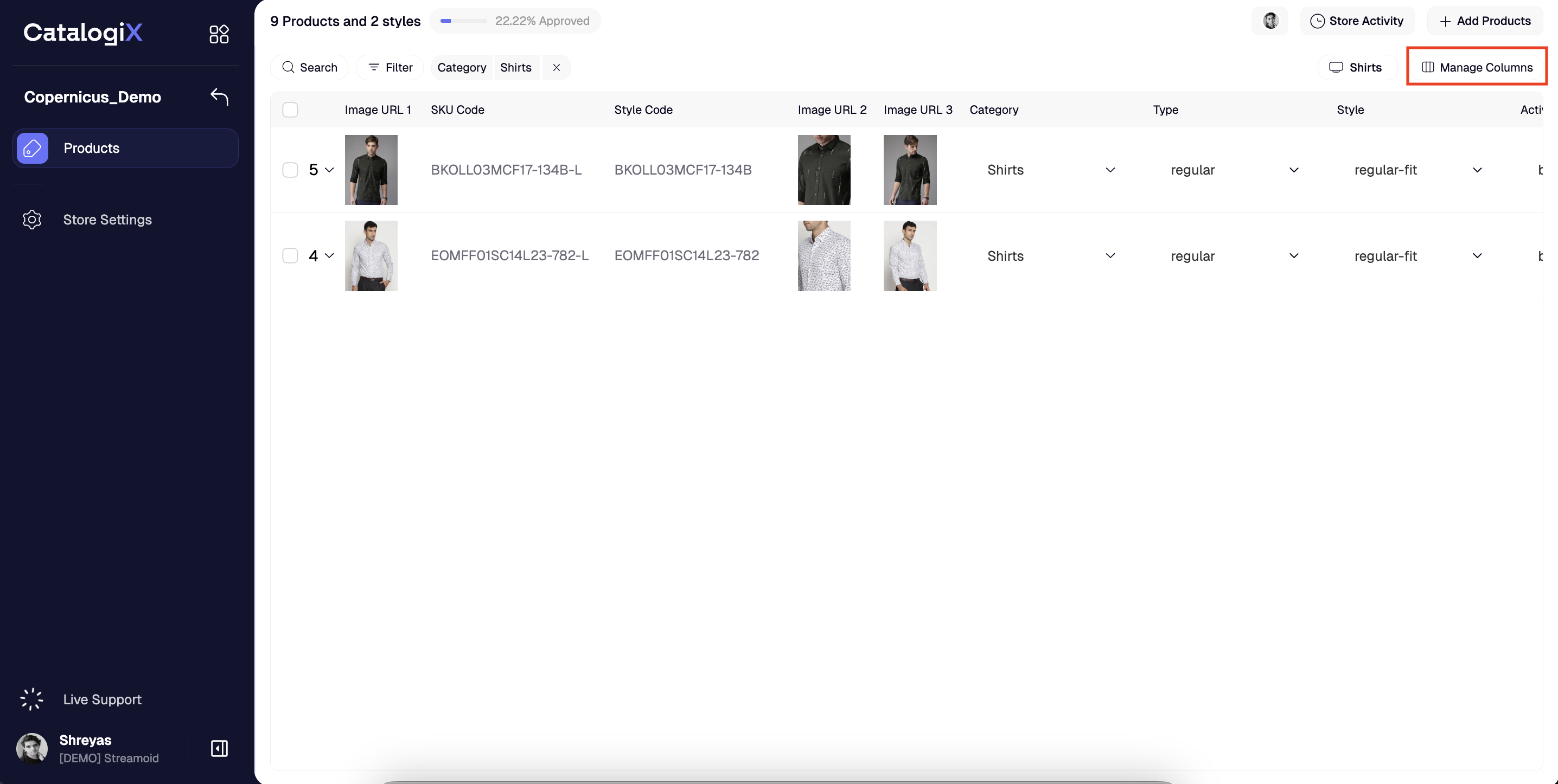Screen dimensions: 1558x784
Task: Click the Store Settings gear icon
Action: [x=32, y=220]
